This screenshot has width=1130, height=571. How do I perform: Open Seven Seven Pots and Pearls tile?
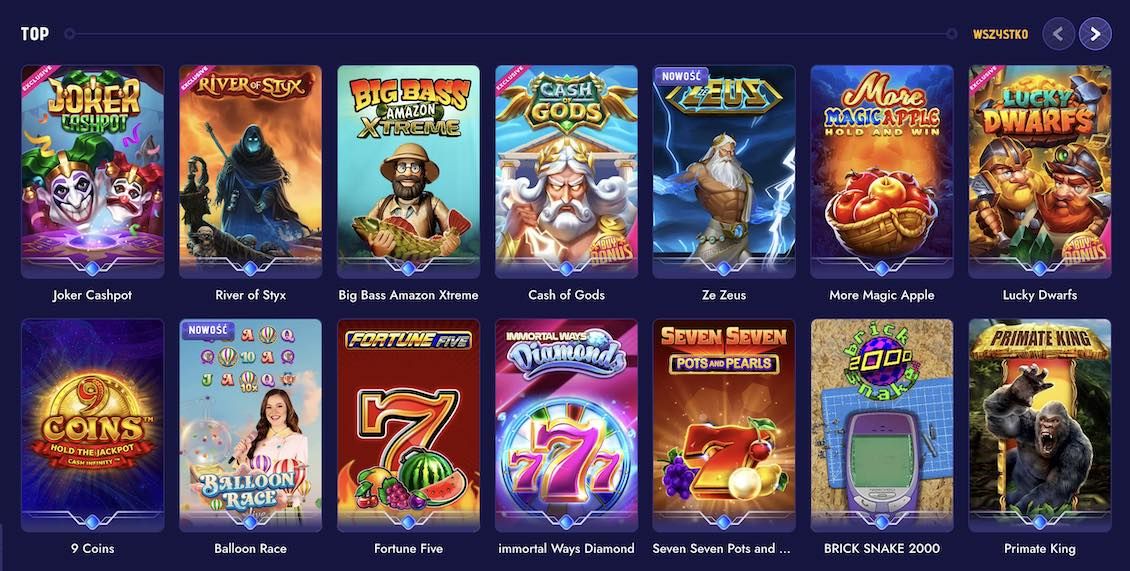tap(724, 425)
